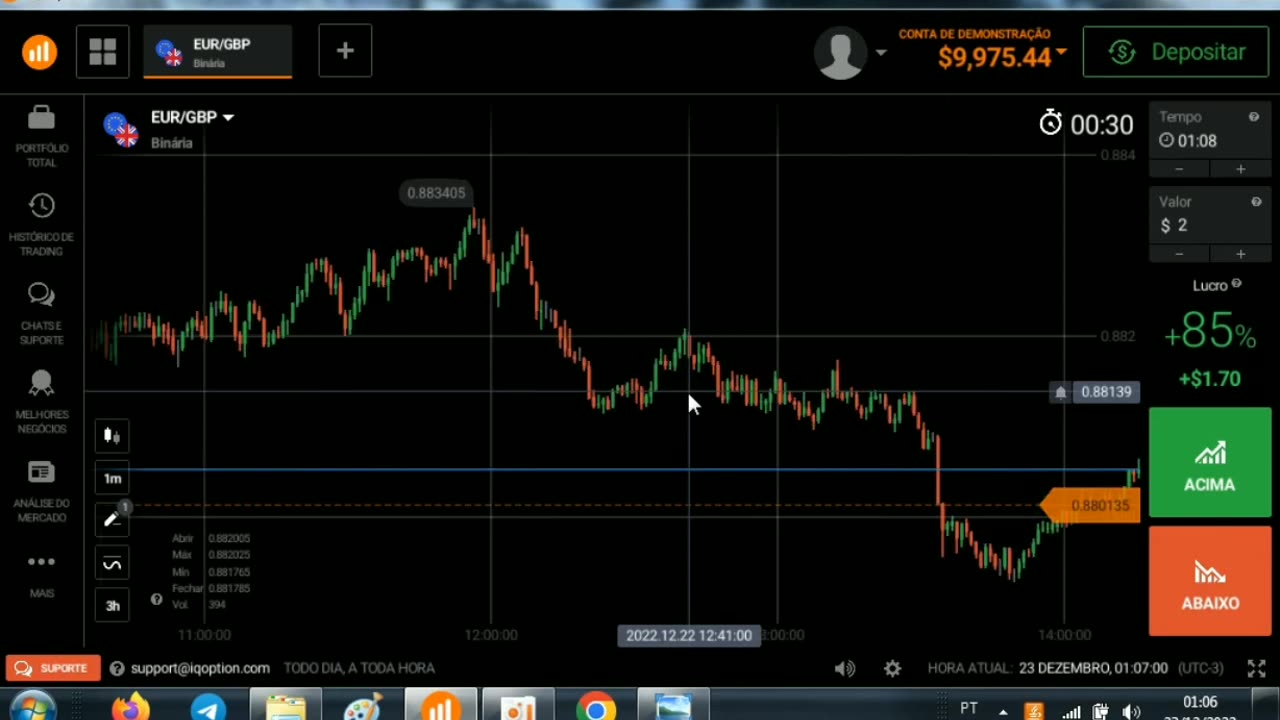Decrease the Tempo expiration time
The image size is (1280, 720).
(x=1178, y=169)
